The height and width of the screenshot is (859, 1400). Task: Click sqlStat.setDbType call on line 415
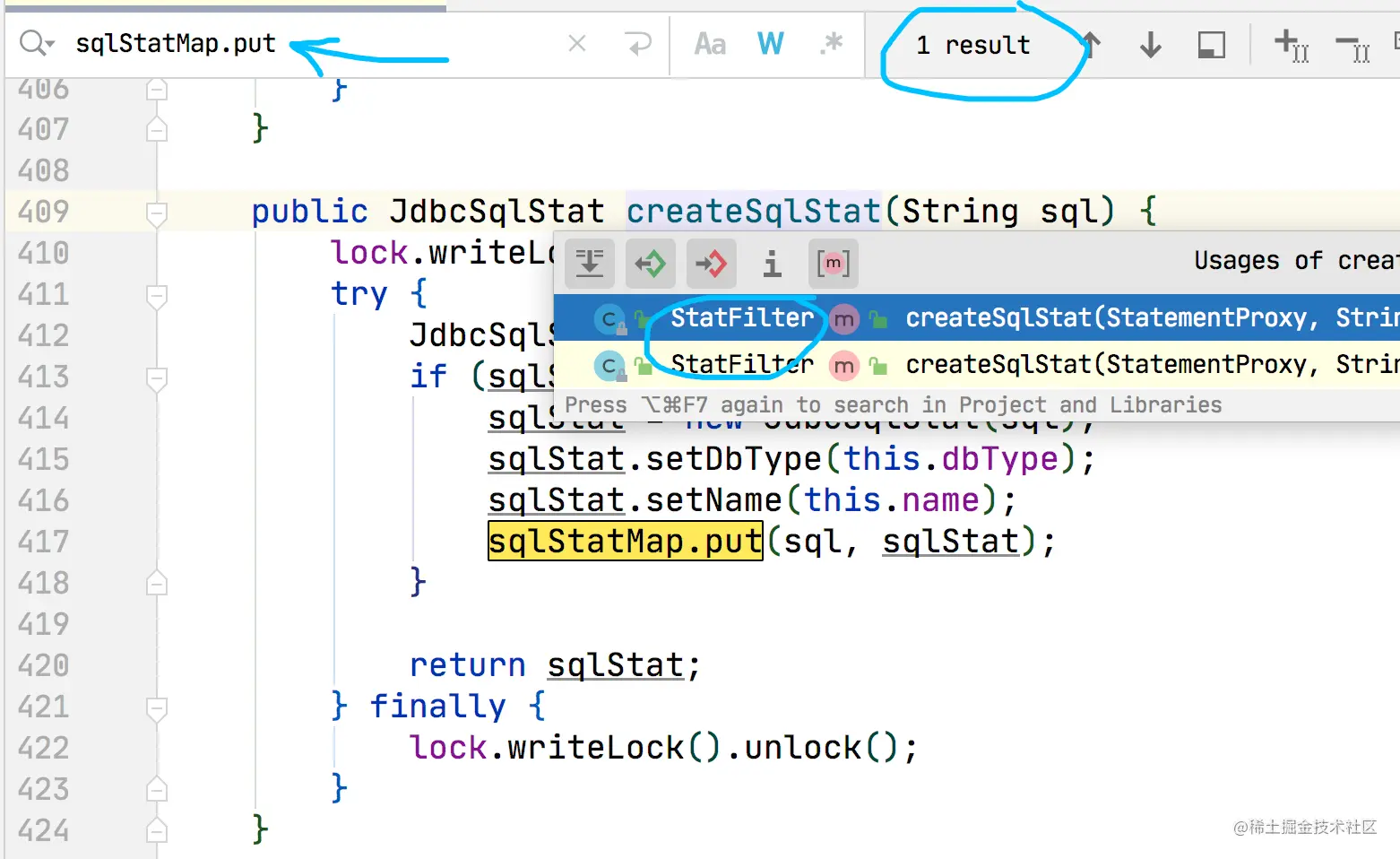click(x=791, y=459)
